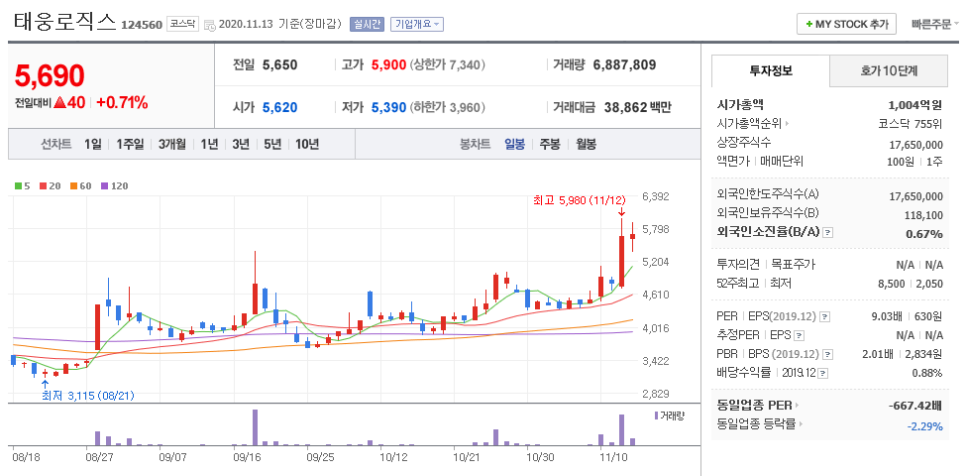Click the 거래량 volume legend marker

pyautogui.click(x=669, y=416)
